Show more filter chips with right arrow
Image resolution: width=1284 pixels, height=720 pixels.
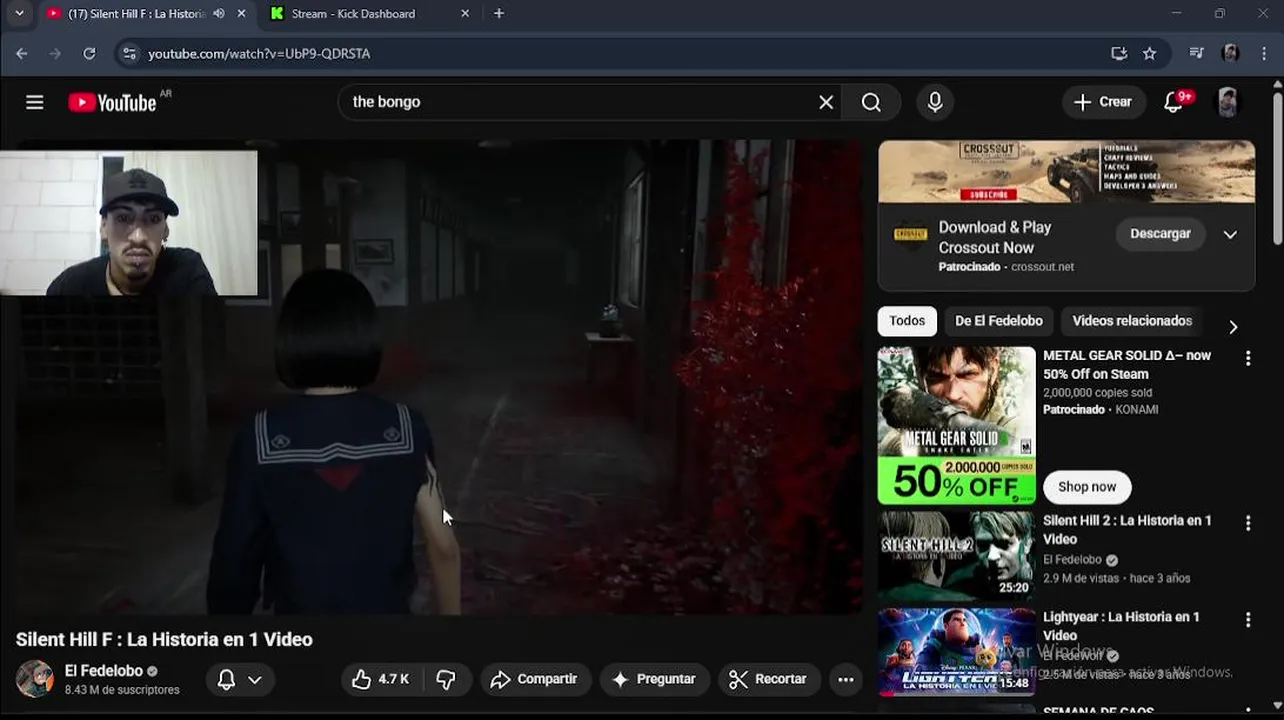[1233, 327]
